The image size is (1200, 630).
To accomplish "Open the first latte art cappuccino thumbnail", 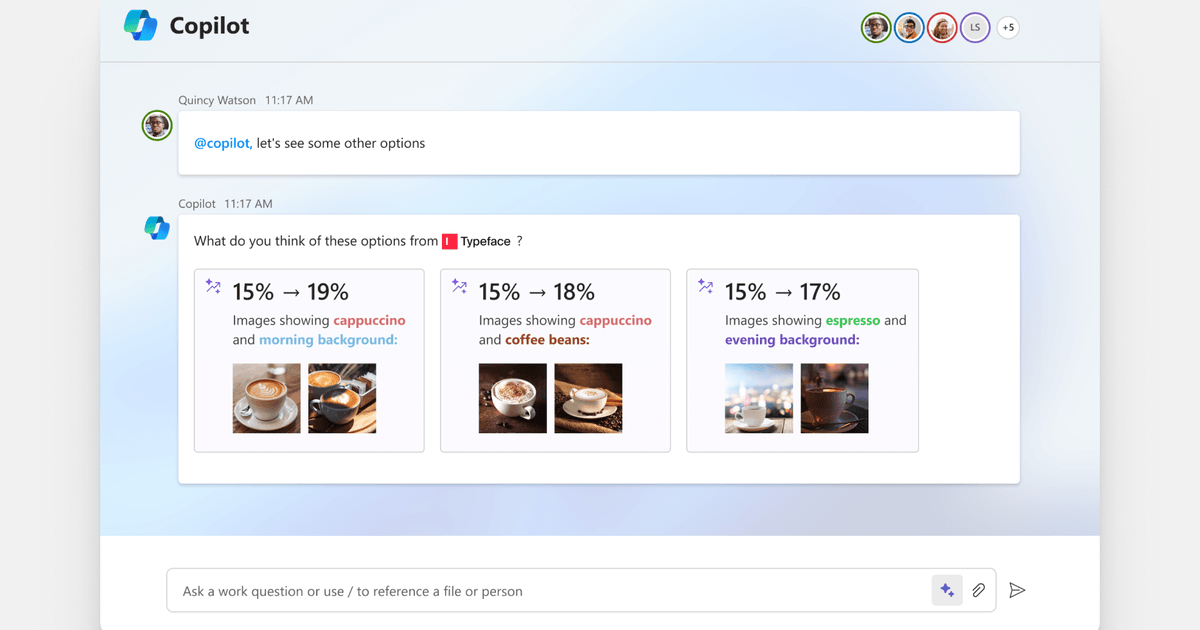I will [266, 397].
